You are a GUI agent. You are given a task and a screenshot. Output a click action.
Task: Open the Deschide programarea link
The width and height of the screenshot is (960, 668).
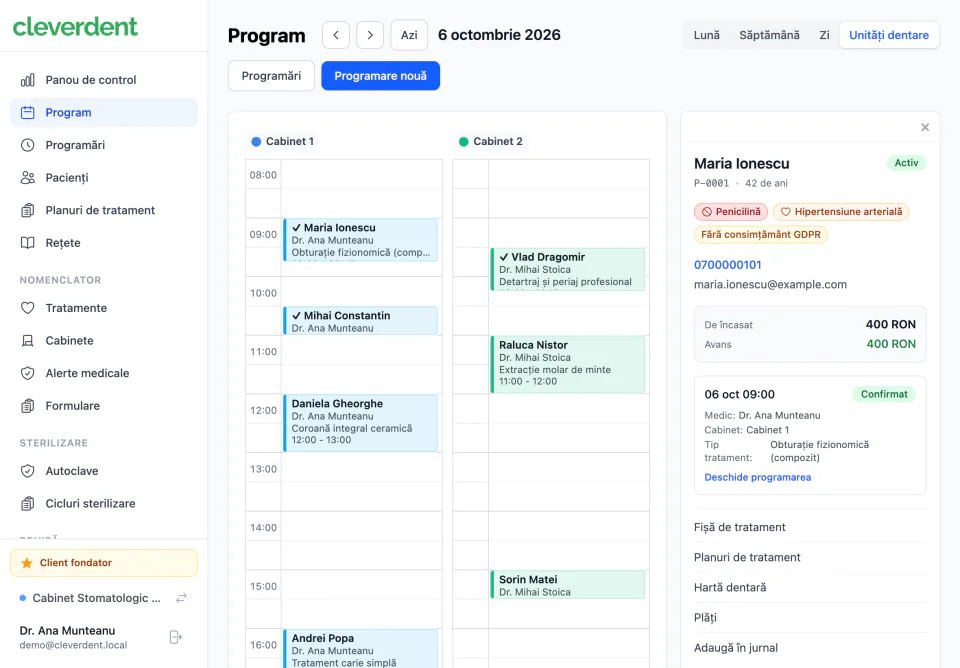click(757, 477)
